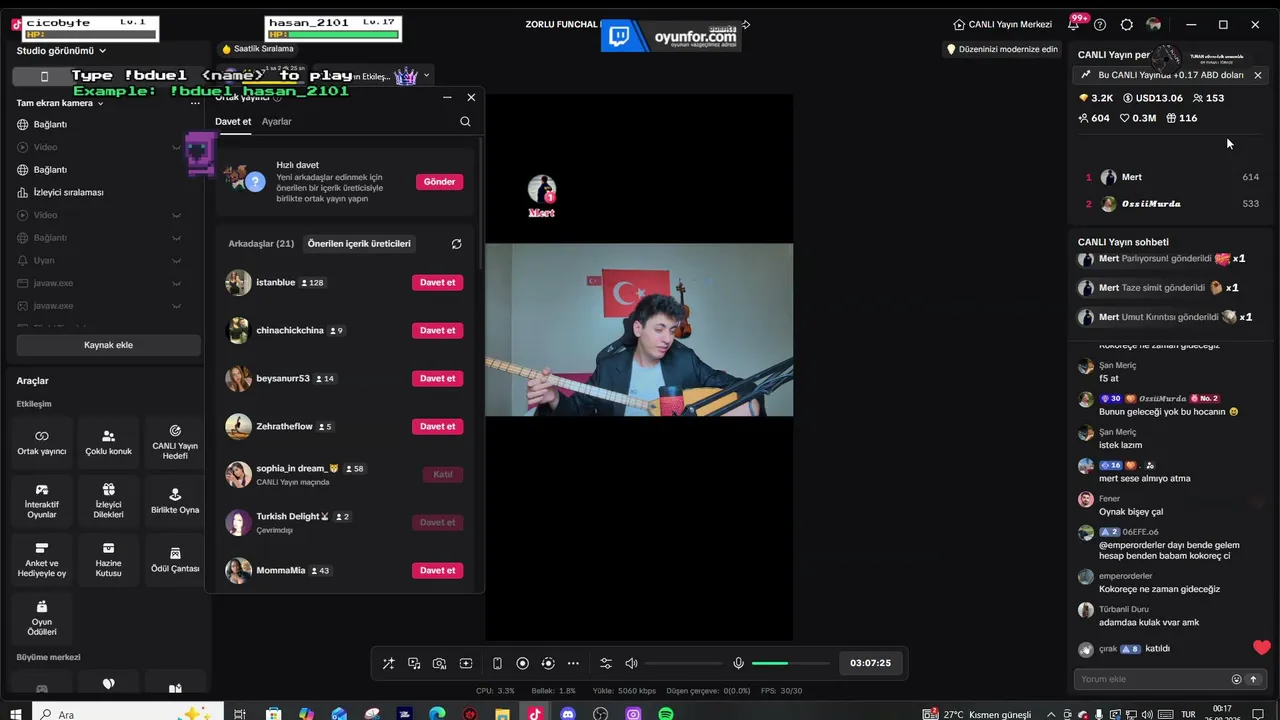Click Gönder for Hızlı davet
Image resolution: width=1280 pixels, height=720 pixels.
(439, 182)
